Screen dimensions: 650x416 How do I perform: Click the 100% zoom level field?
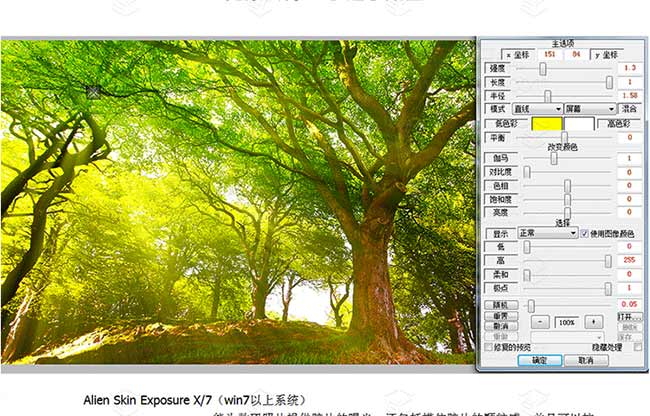pyautogui.click(x=566, y=322)
